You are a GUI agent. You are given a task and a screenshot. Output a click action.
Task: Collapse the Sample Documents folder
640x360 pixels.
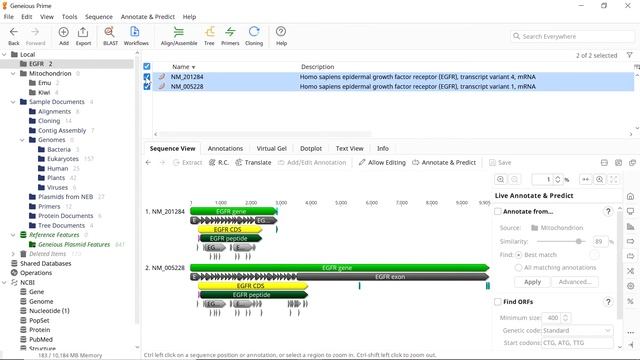click(x=13, y=102)
